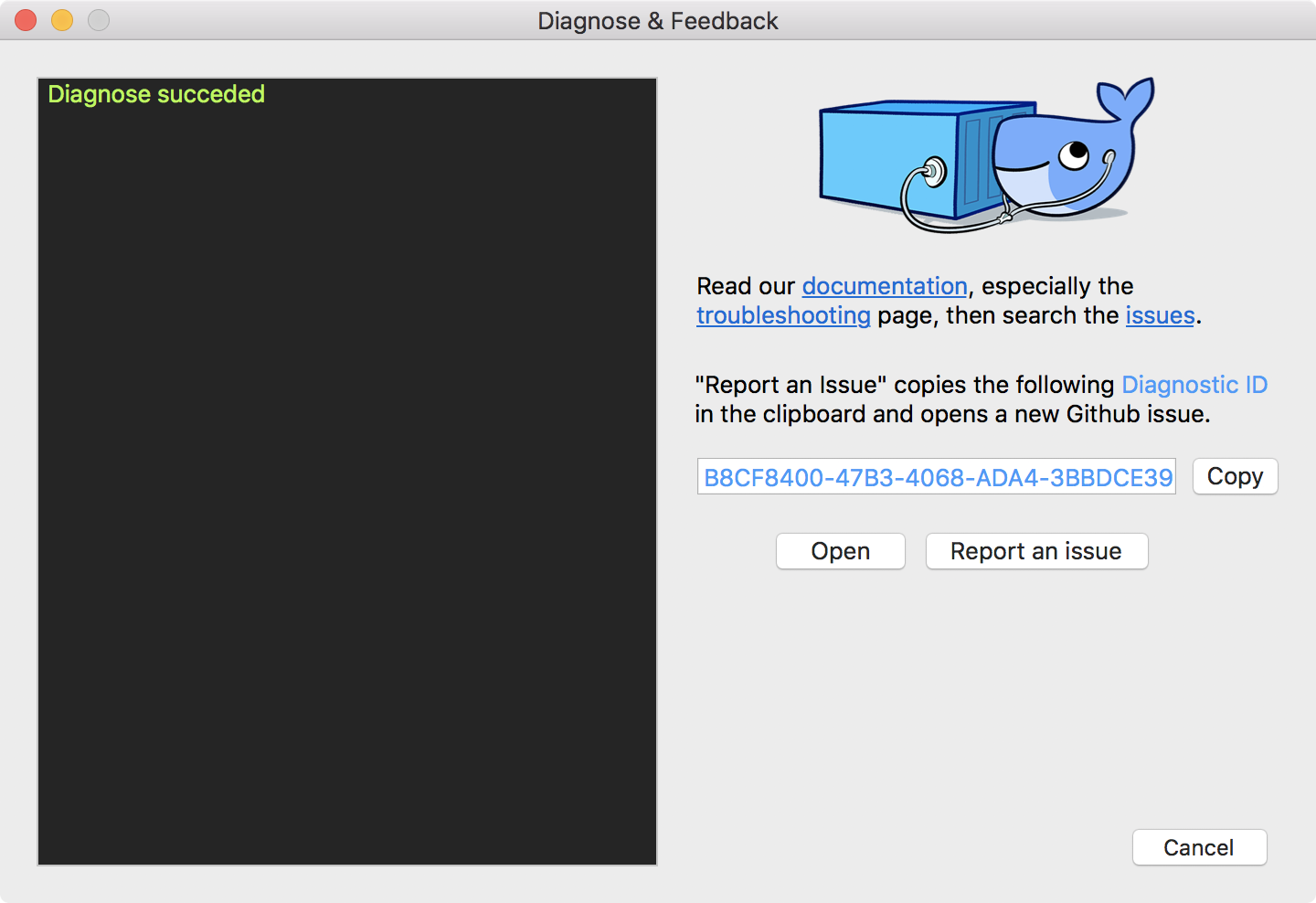Minimize the window with the yellow button

[62, 20]
